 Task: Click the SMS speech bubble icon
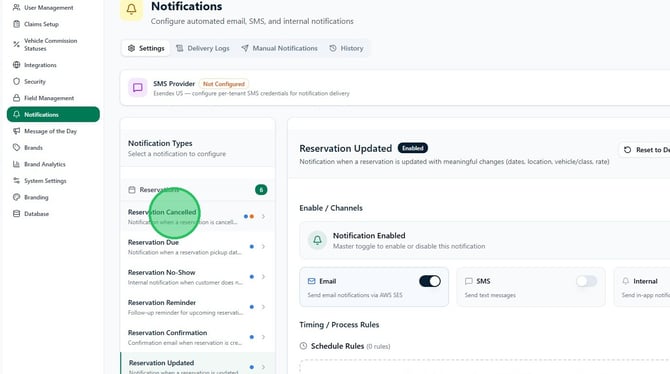(469, 281)
